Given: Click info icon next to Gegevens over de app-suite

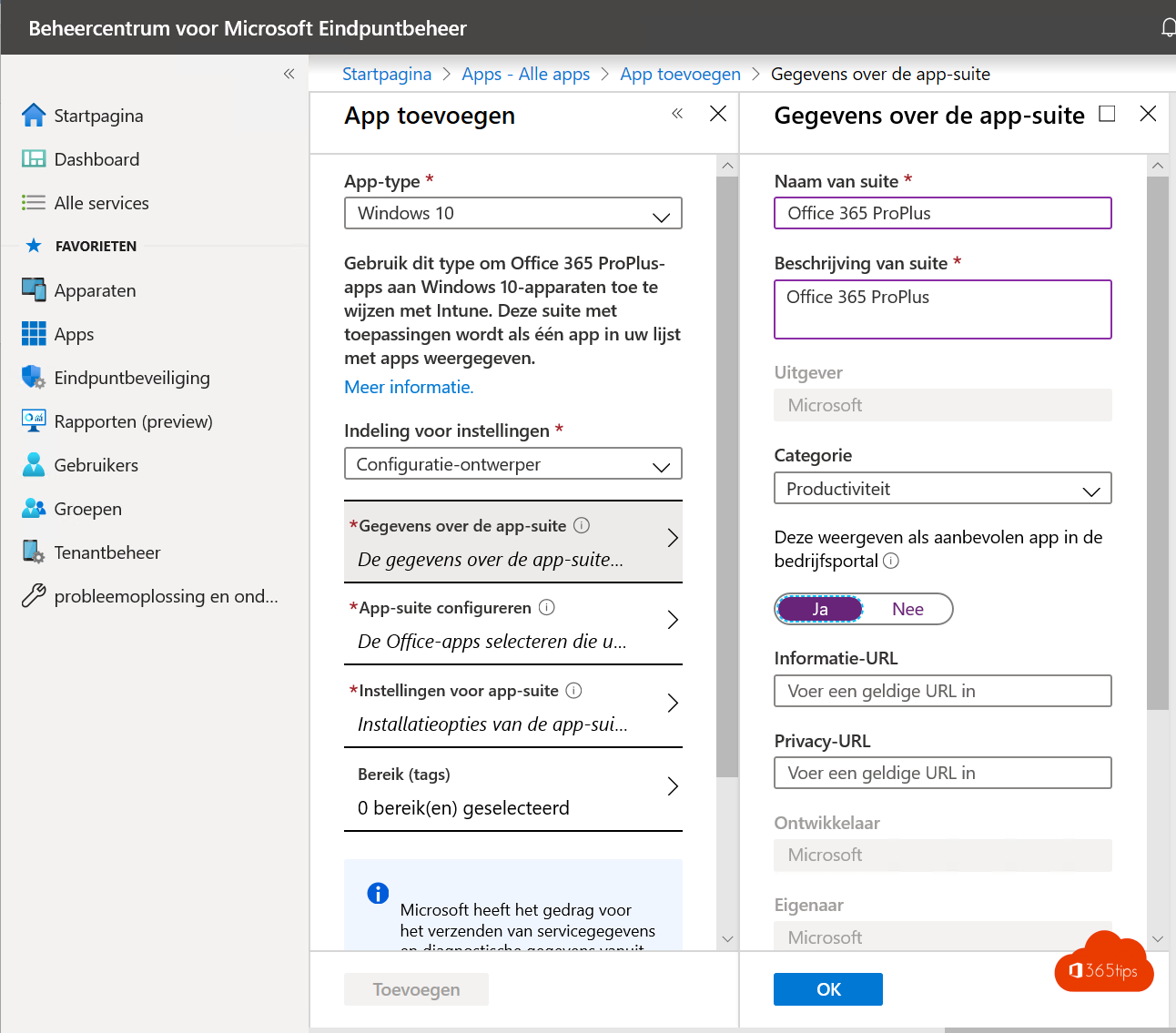Looking at the screenshot, I should (582, 525).
